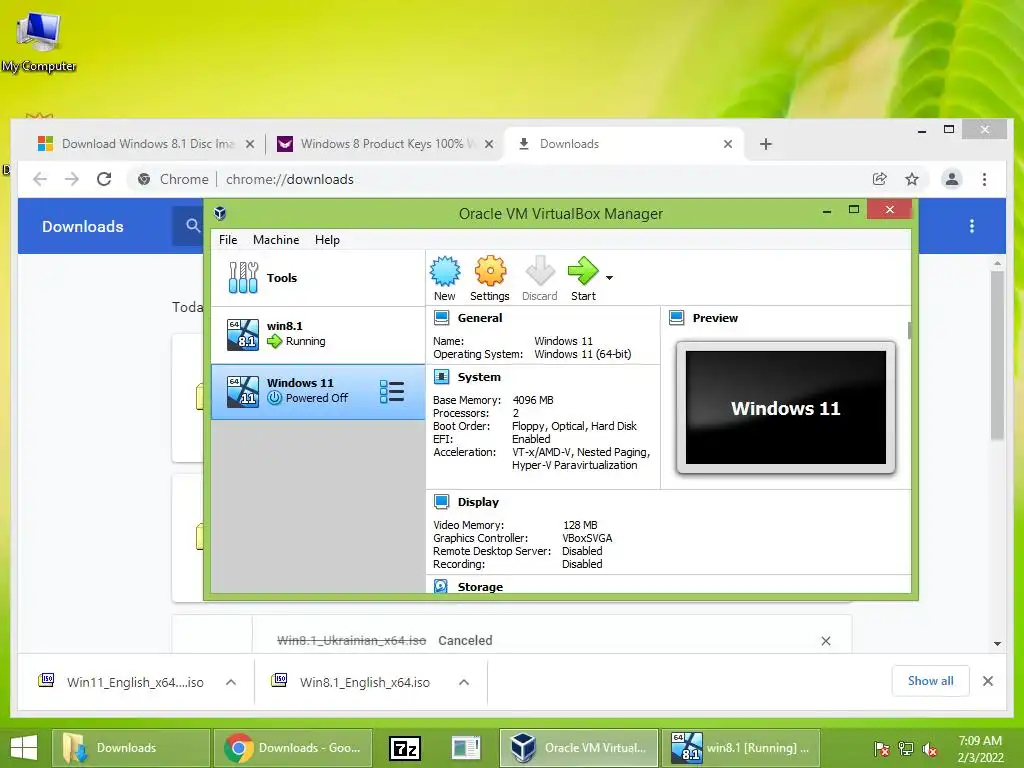This screenshot has height=768, width=1024.
Task: Click the Action Center flag tray icon
Action: [x=882, y=748]
